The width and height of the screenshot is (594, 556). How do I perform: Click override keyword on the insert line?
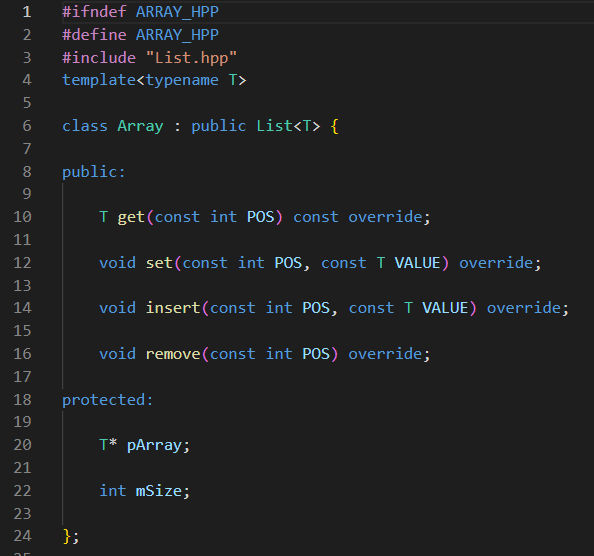tap(523, 308)
